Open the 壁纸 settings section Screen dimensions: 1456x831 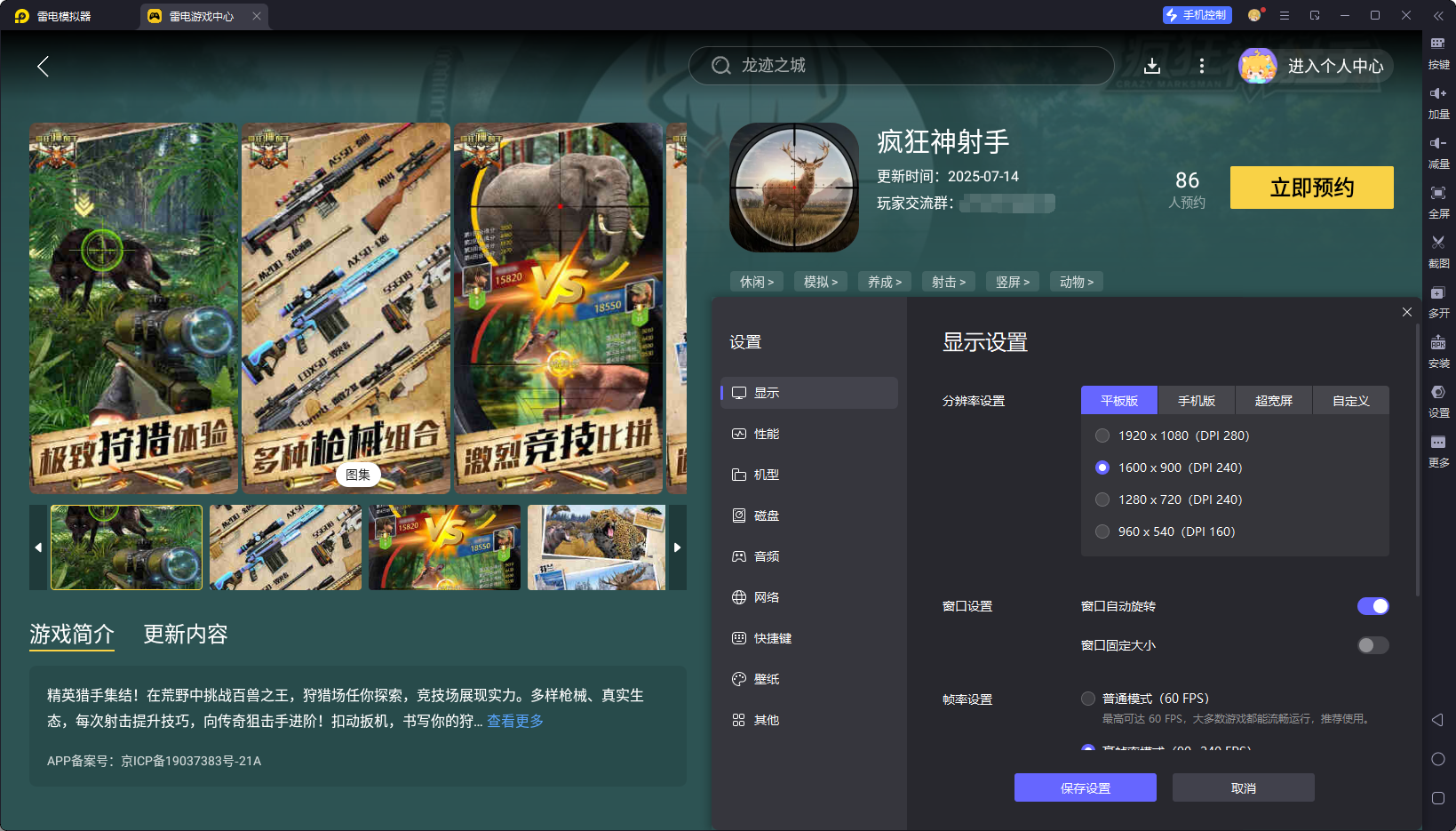pos(809,679)
